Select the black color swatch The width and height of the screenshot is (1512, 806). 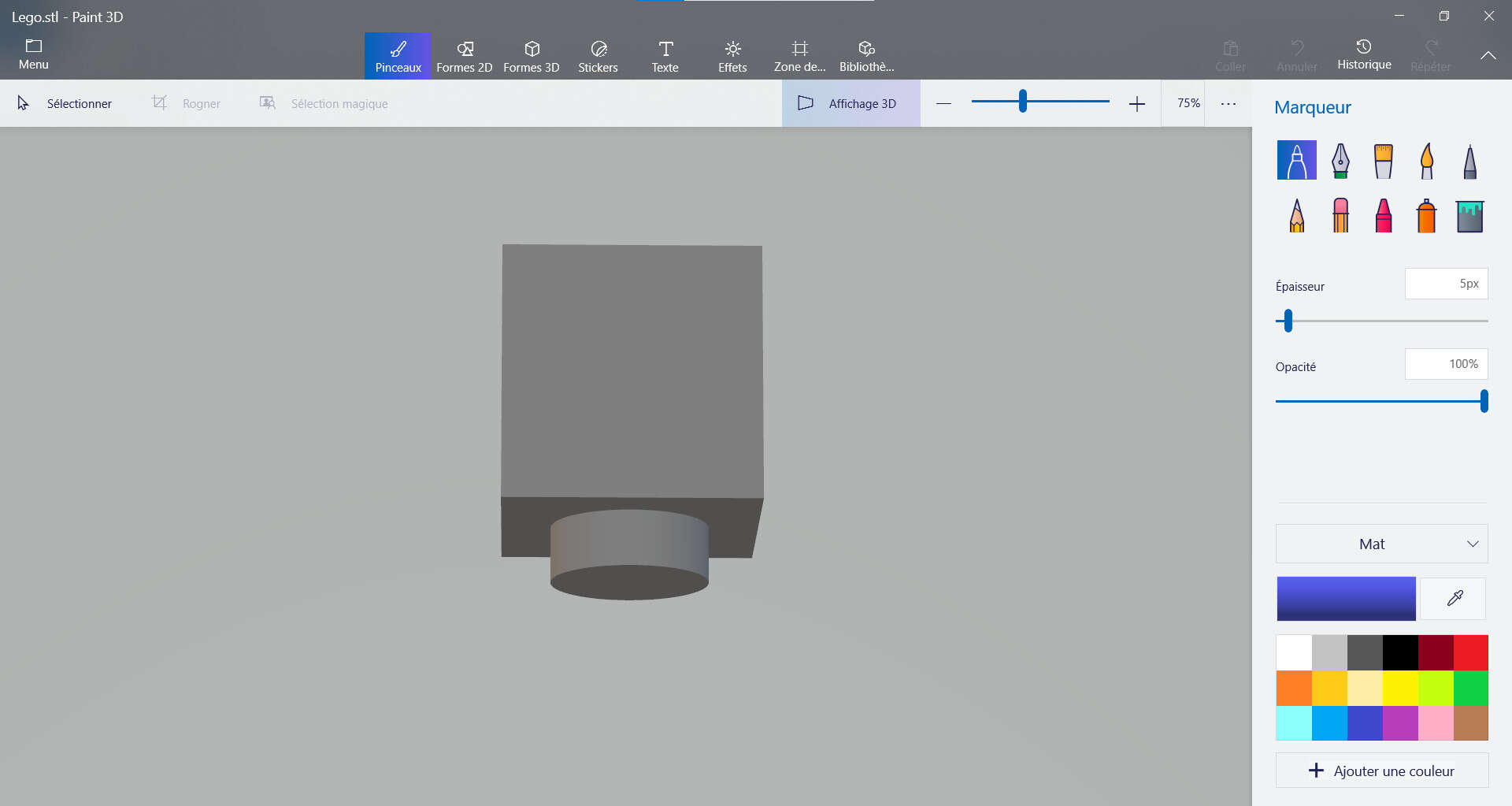[1400, 652]
